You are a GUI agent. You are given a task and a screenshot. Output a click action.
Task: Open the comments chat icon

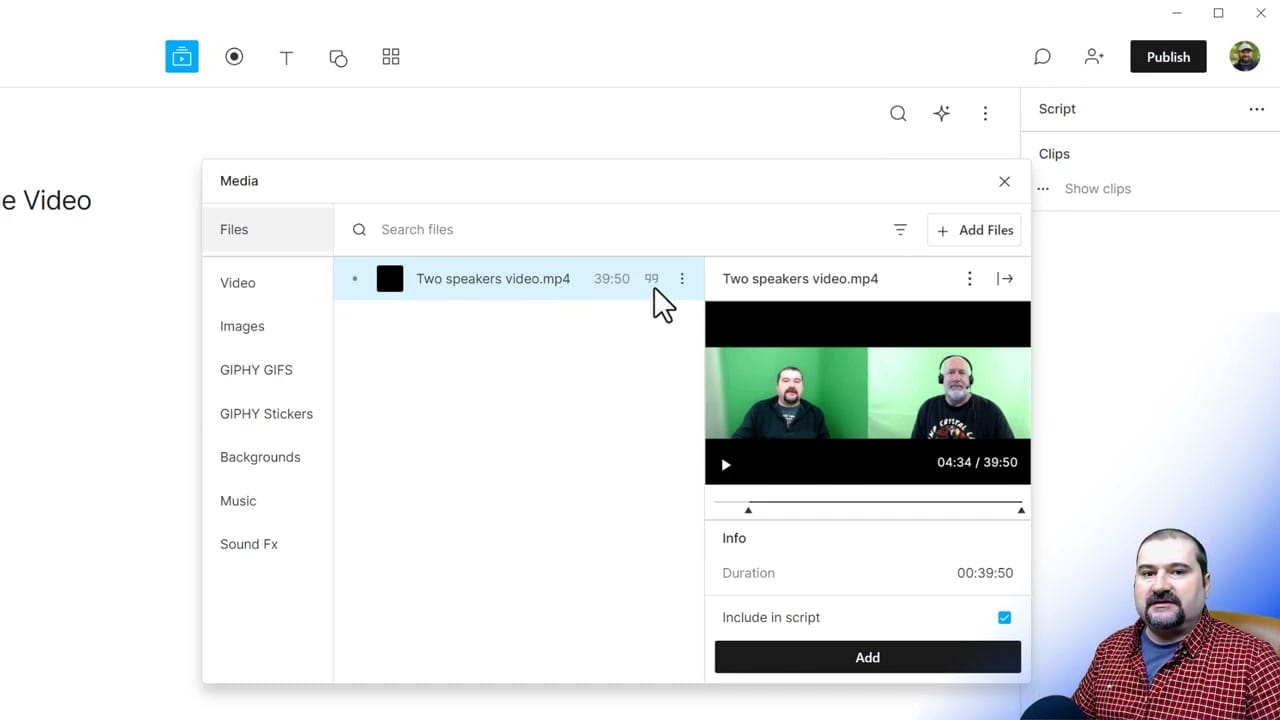(x=1042, y=57)
